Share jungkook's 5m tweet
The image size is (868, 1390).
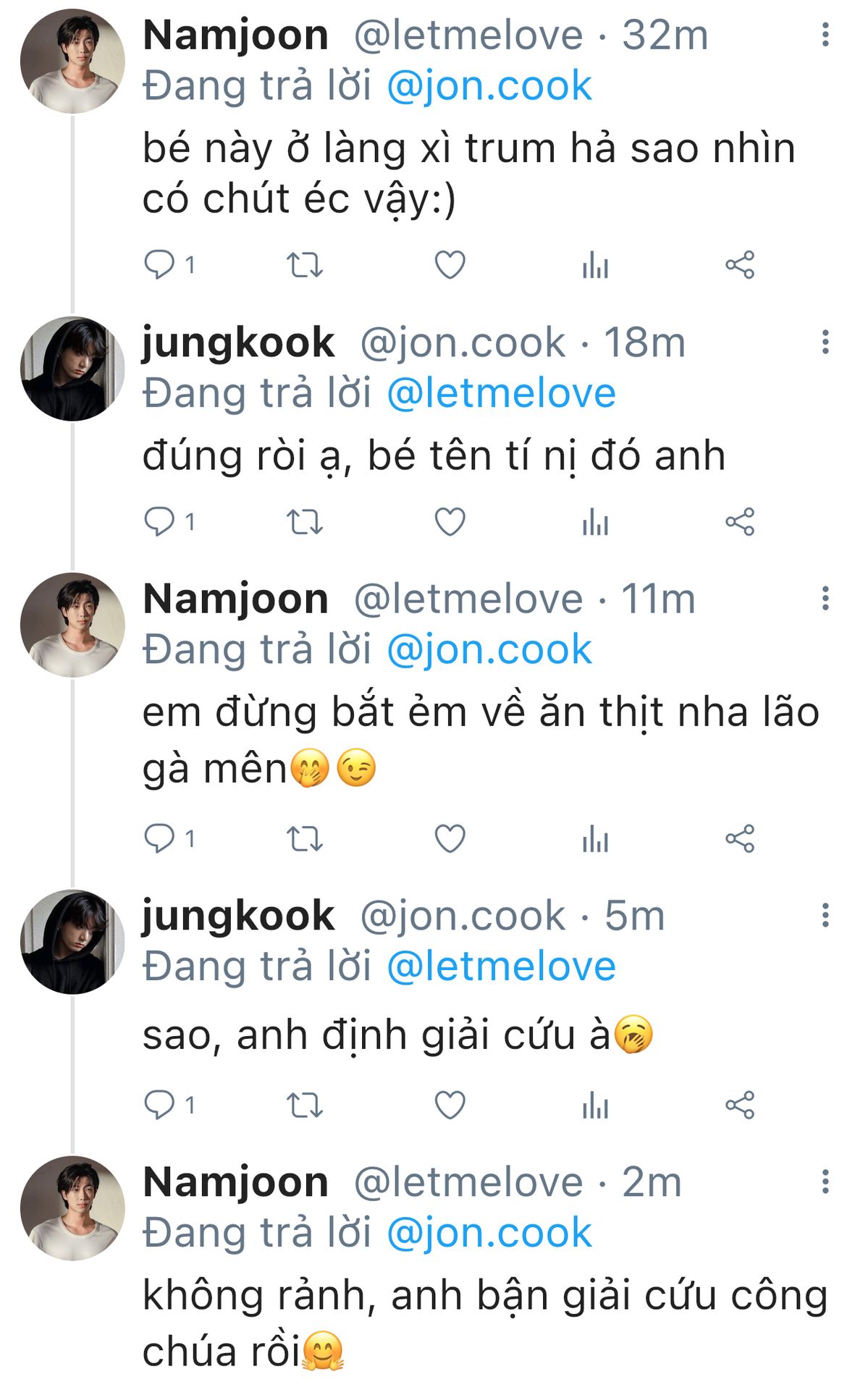[740, 1105]
